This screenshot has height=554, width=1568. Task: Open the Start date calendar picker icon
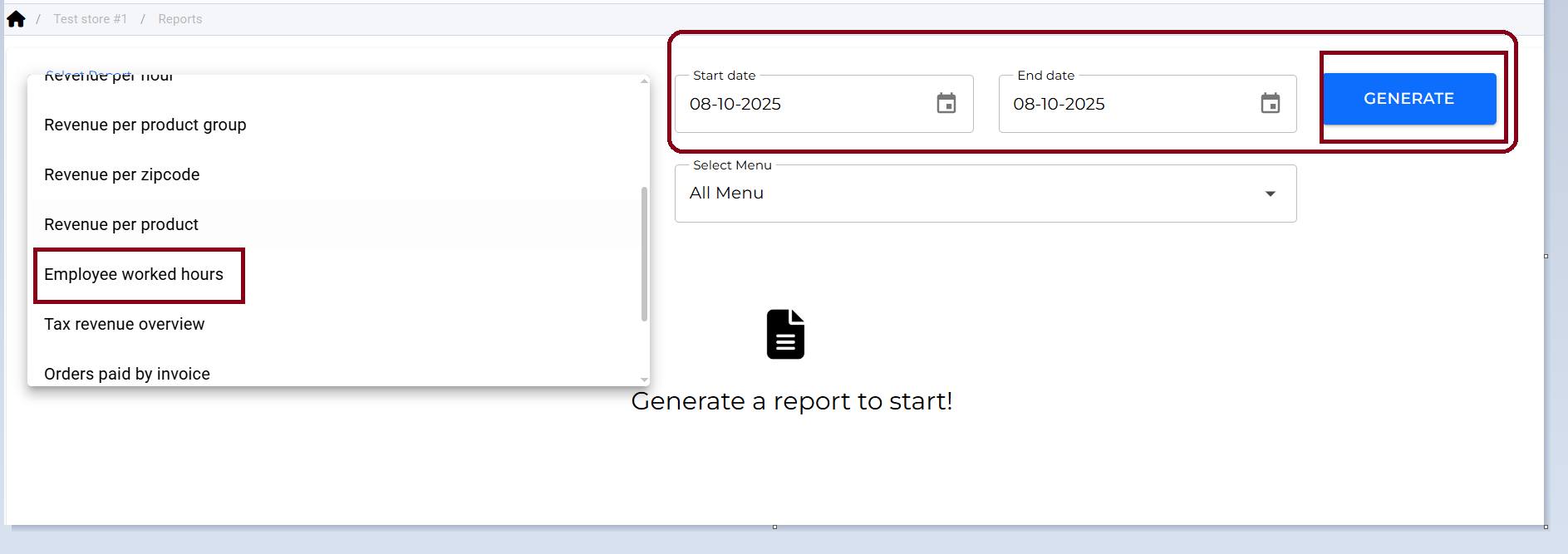pos(946,104)
